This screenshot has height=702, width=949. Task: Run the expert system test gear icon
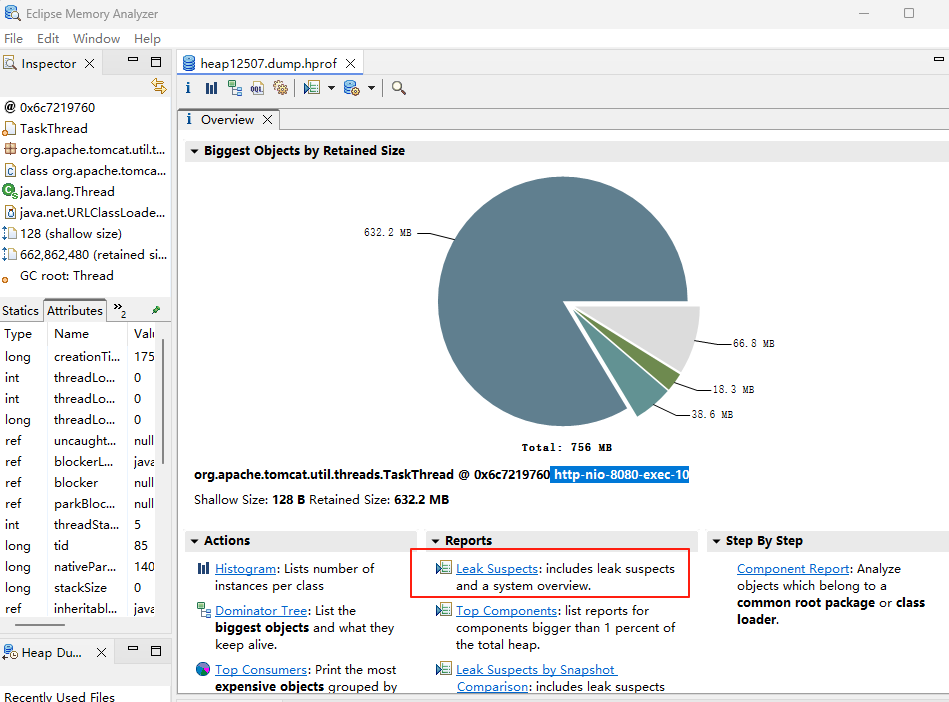(x=281, y=87)
